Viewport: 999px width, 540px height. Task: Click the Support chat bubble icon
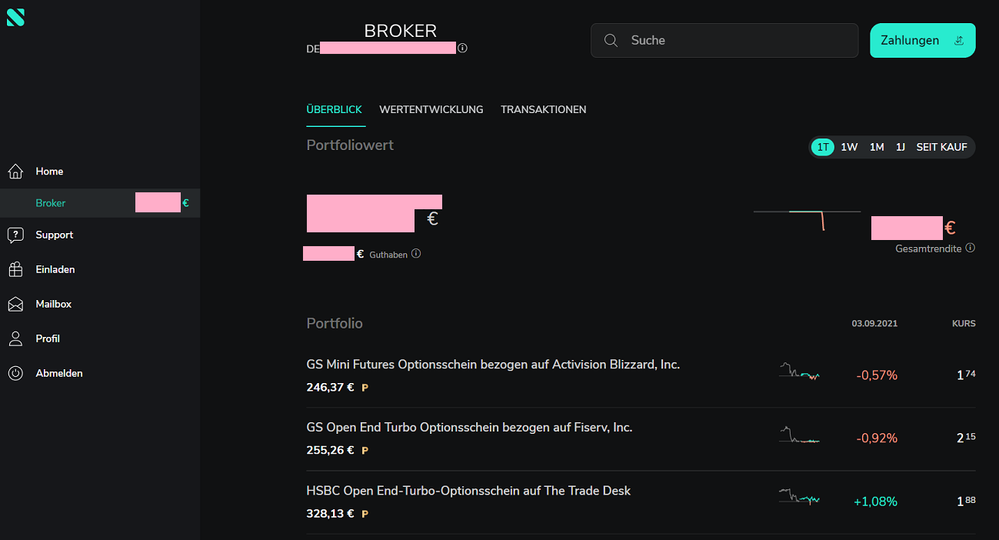pyautogui.click(x=15, y=235)
